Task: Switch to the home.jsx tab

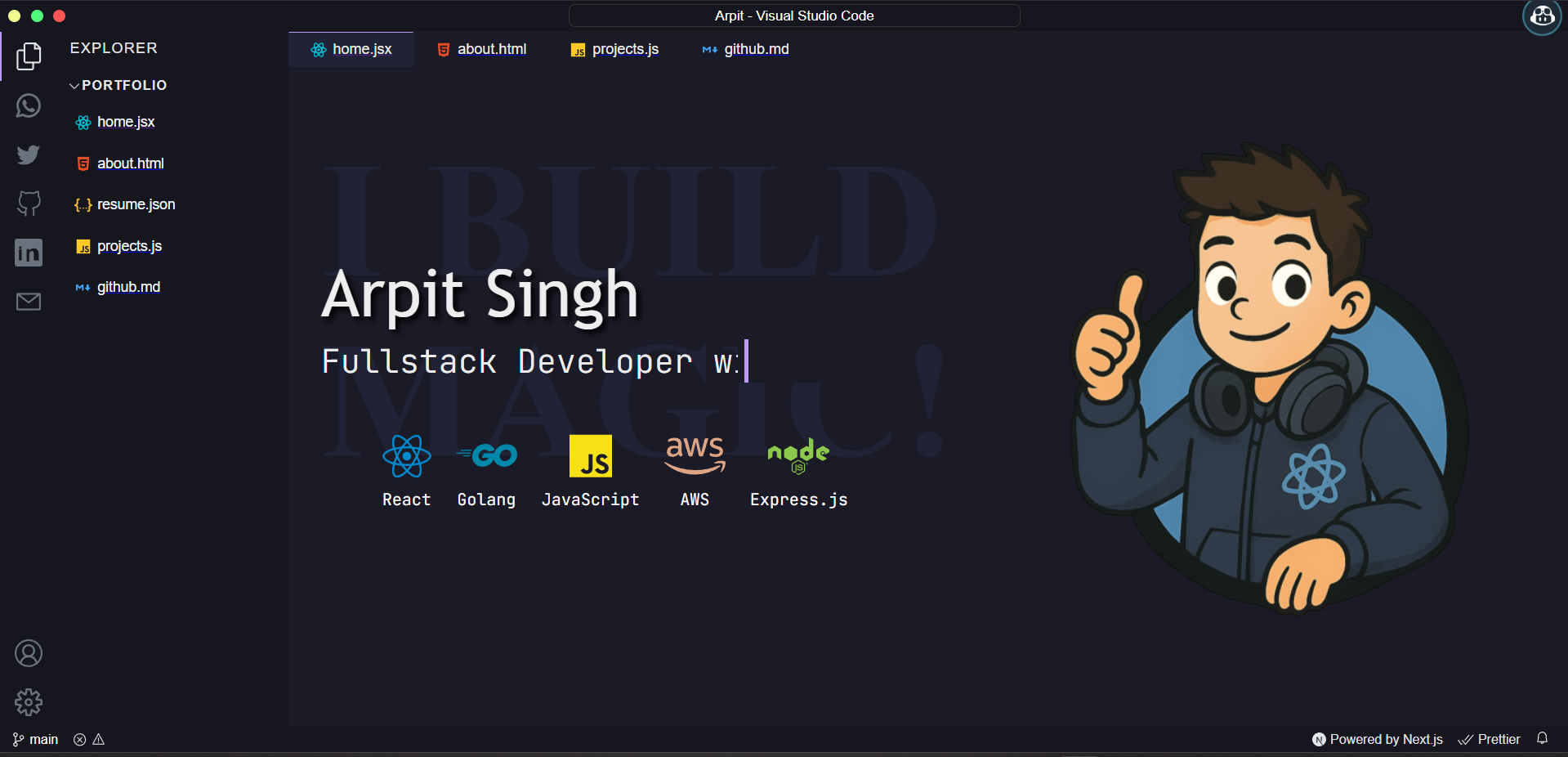Action: [351, 49]
